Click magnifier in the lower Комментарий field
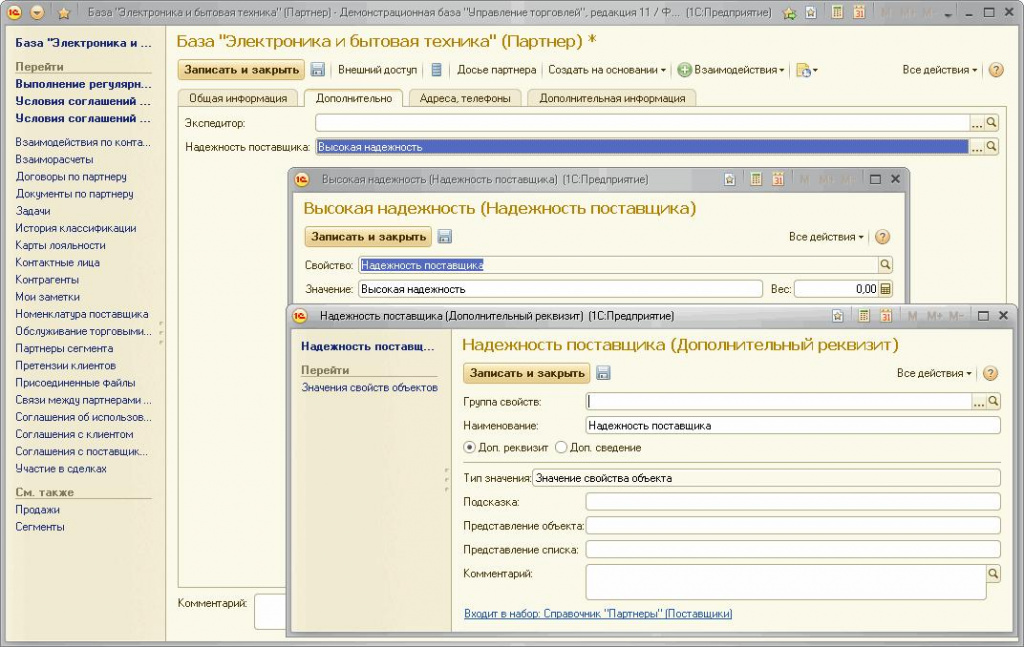 point(993,573)
